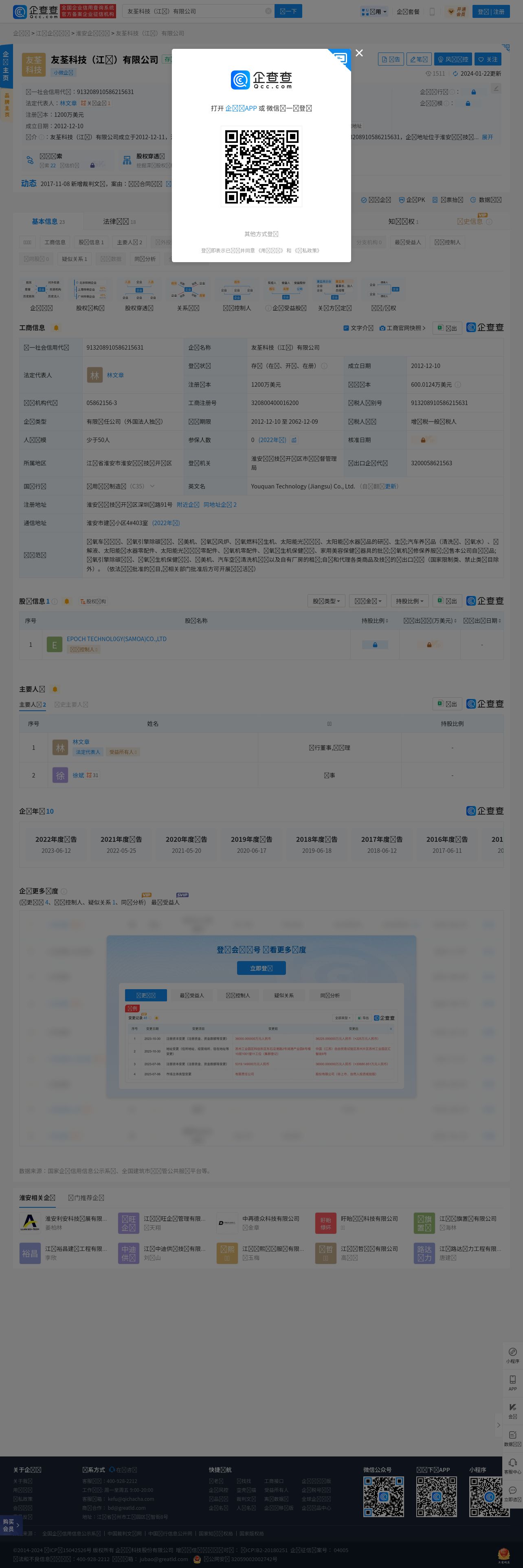The image size is (523, 1568).
Task: Click blue lock icon in 持股比例 cell
Action: 374,645
